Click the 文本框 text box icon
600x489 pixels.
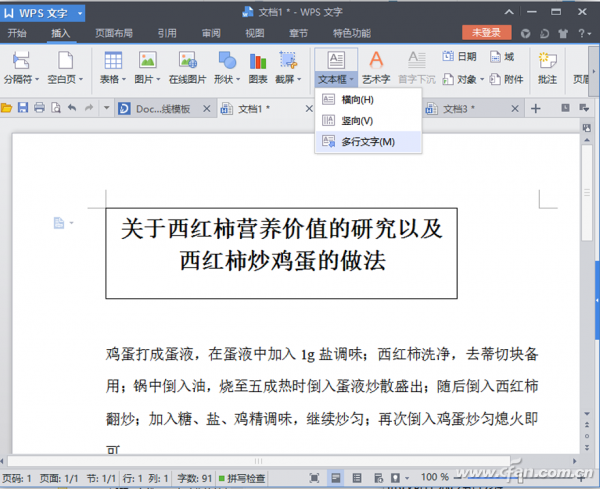(336, 60)
